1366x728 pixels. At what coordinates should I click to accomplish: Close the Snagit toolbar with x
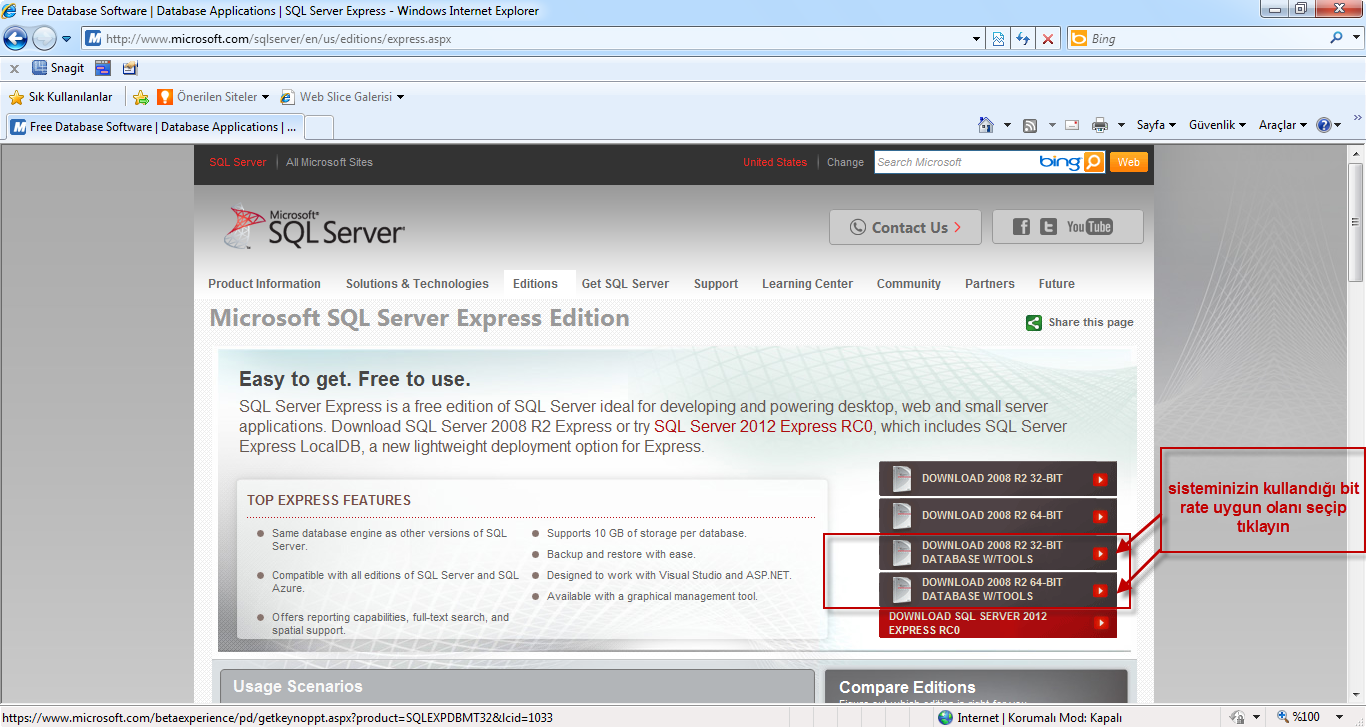[x=14, y=69]
